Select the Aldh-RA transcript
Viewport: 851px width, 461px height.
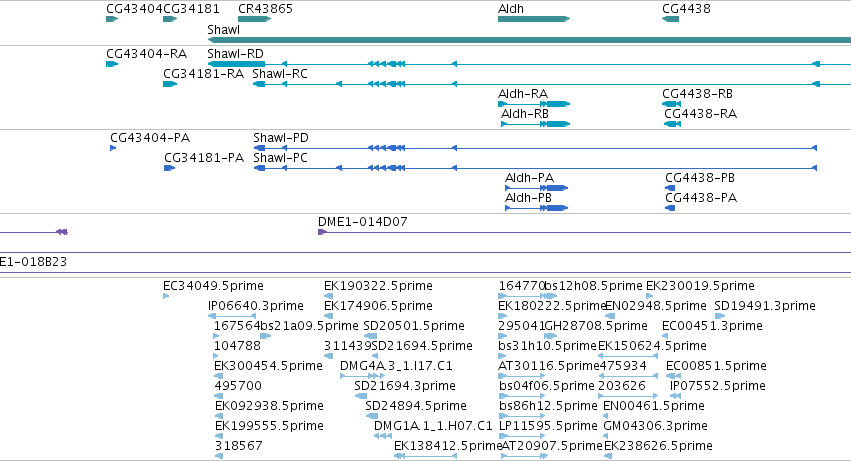534,104
